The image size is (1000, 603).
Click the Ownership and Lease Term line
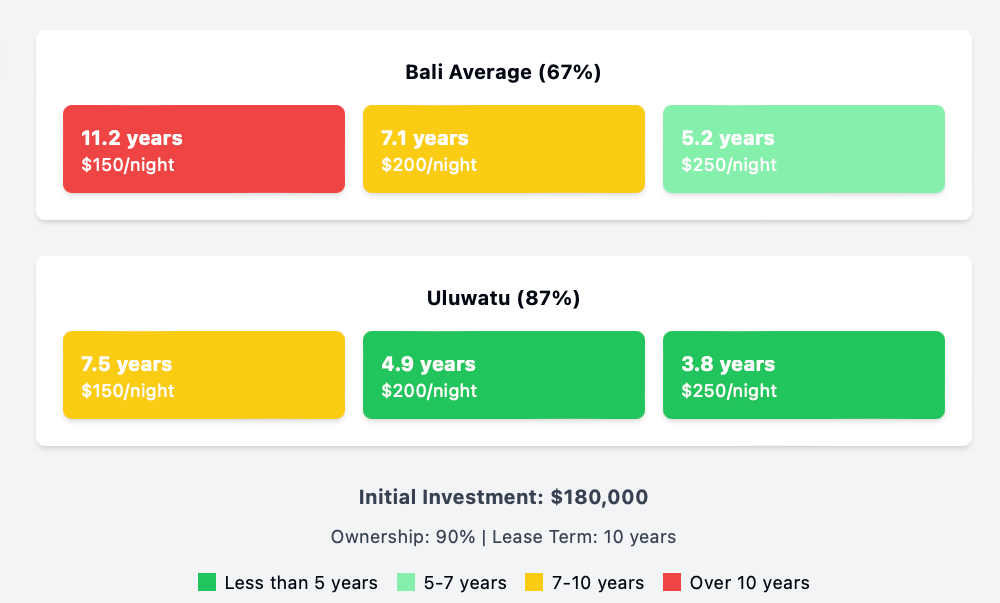(503, 537)
